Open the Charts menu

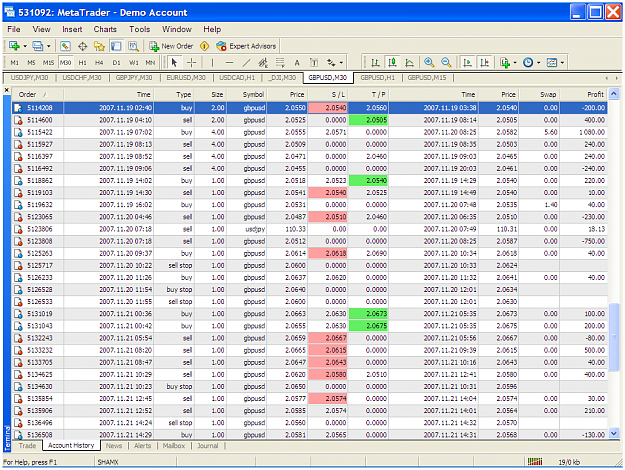pyautogui.click(x=105, y=29)
